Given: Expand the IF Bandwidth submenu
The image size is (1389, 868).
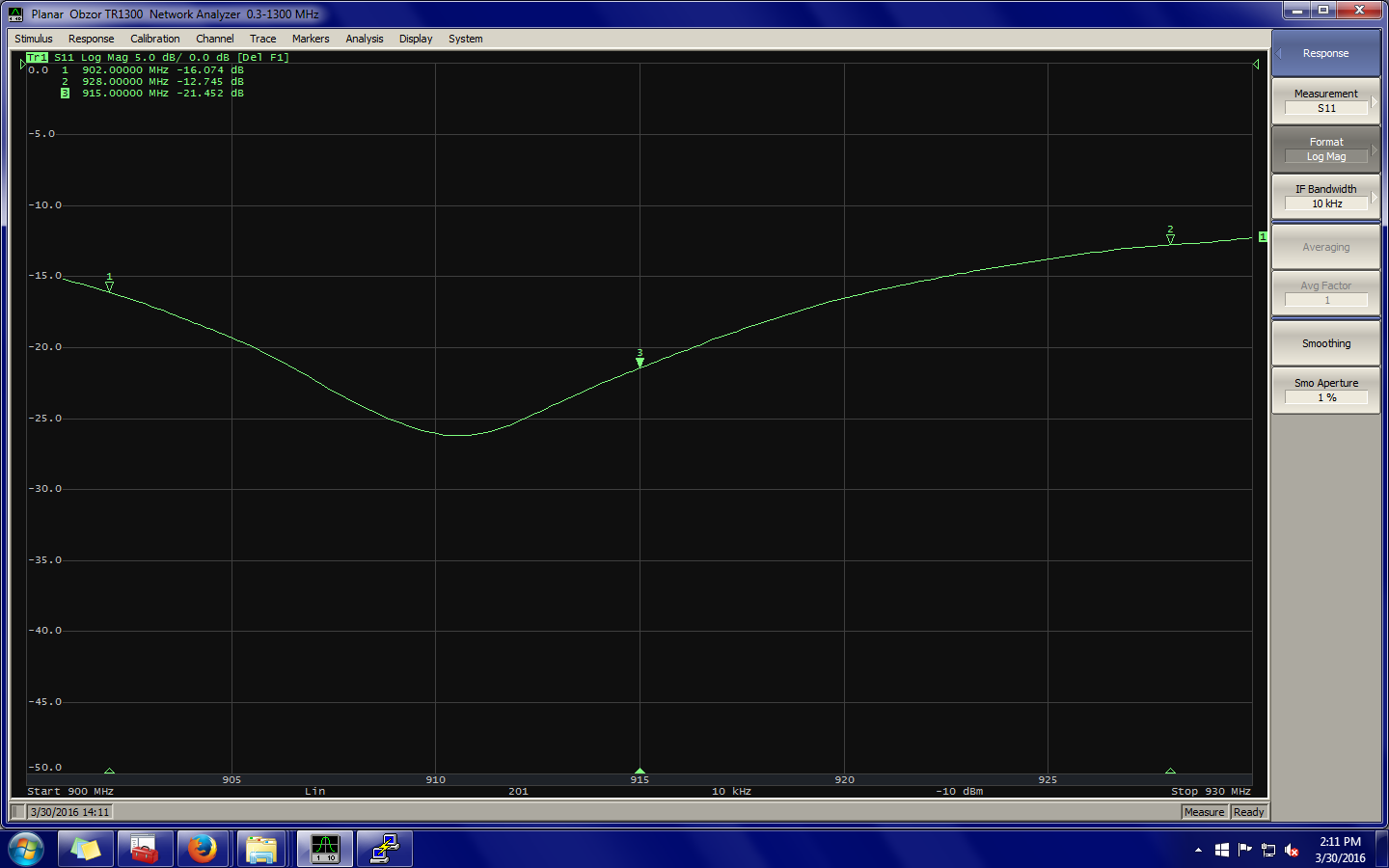Looking at the screenshot, I should 1325,197.
